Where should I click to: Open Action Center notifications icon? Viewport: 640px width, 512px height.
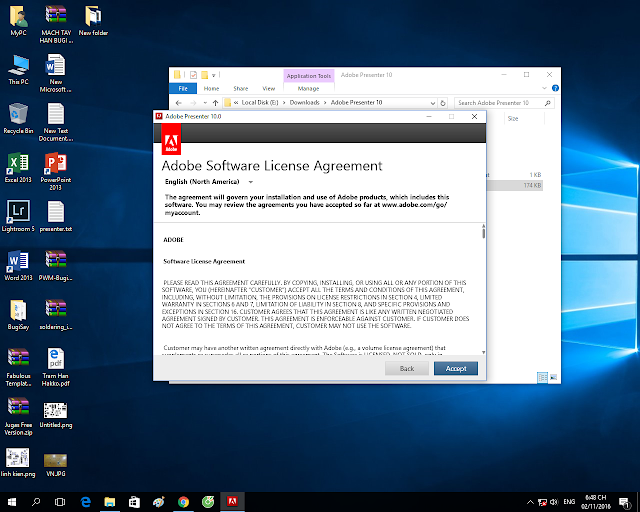click(x=624, y=503)
